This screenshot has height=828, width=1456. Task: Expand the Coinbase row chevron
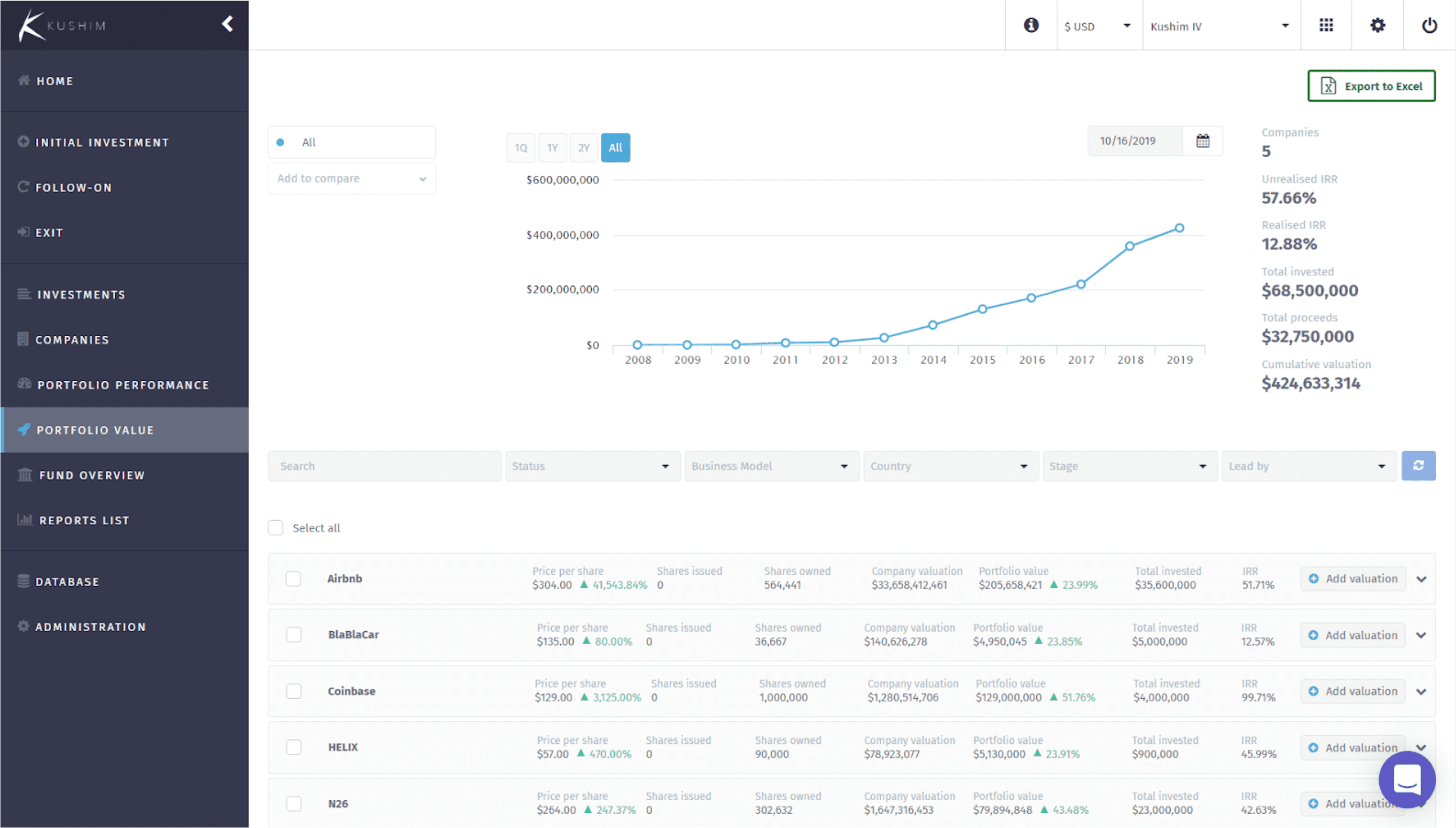pos(1421,692)
